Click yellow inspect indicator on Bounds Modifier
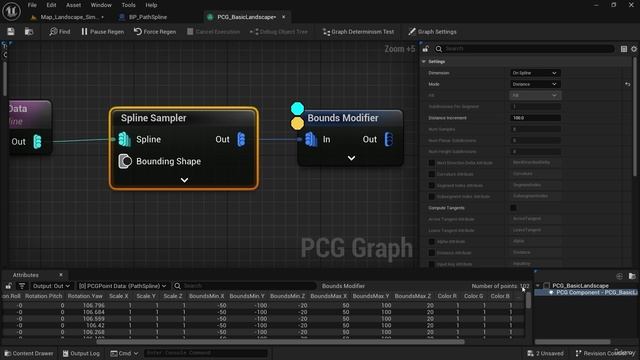640x360 pixels. point(298,123)
